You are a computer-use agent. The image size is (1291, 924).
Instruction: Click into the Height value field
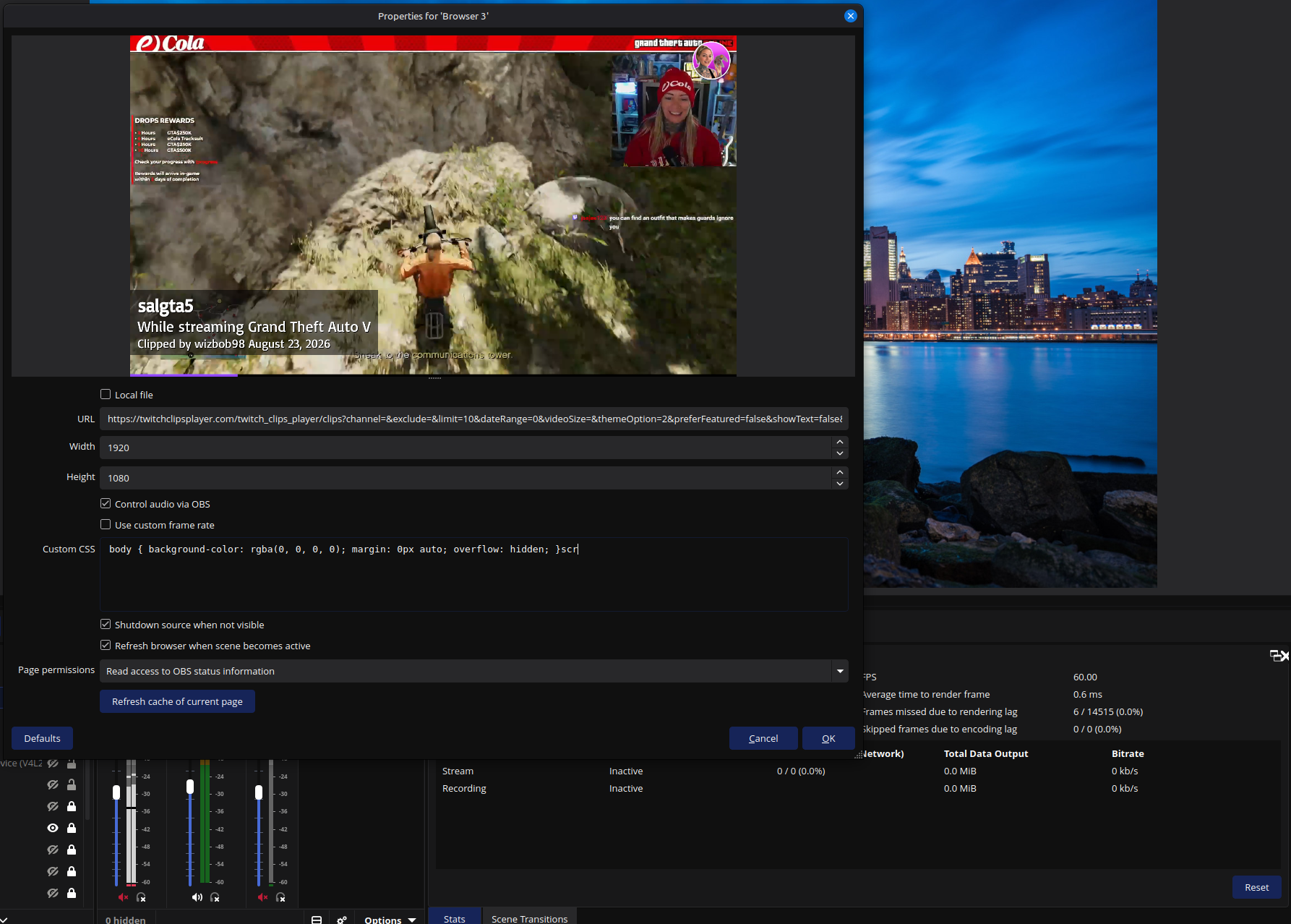(x=466, y=478)
